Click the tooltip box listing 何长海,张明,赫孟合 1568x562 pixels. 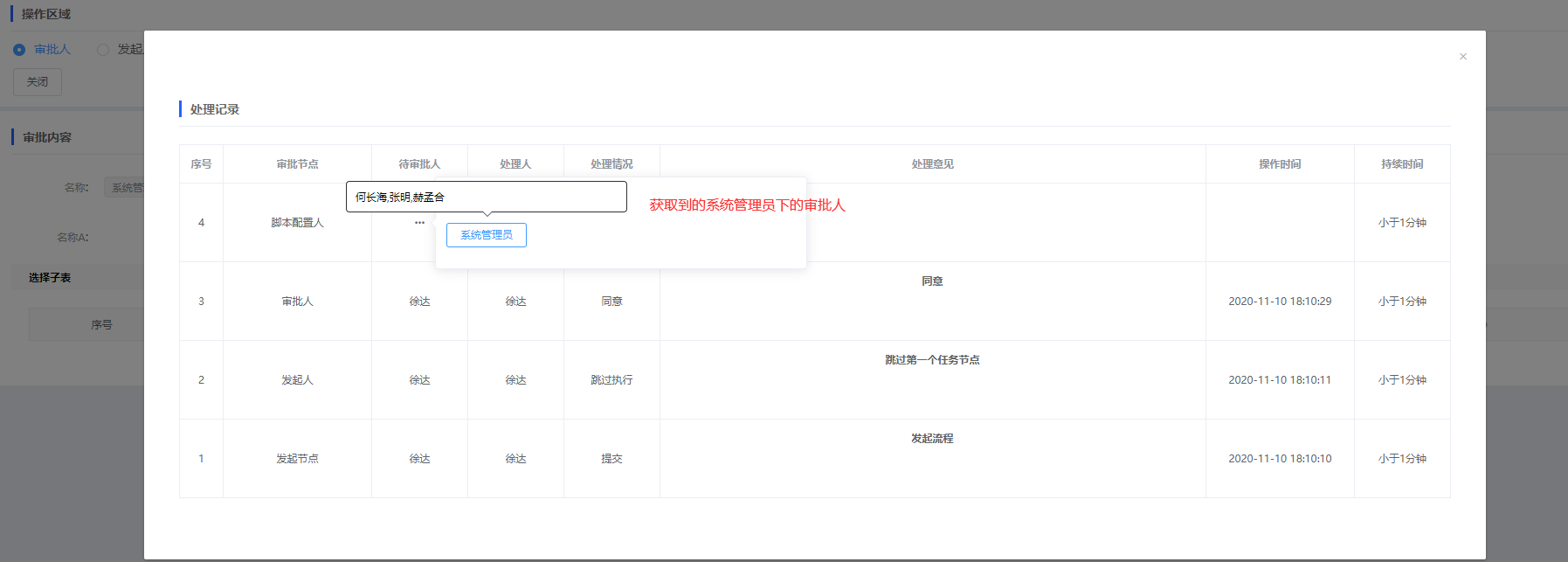coord(486,197)
